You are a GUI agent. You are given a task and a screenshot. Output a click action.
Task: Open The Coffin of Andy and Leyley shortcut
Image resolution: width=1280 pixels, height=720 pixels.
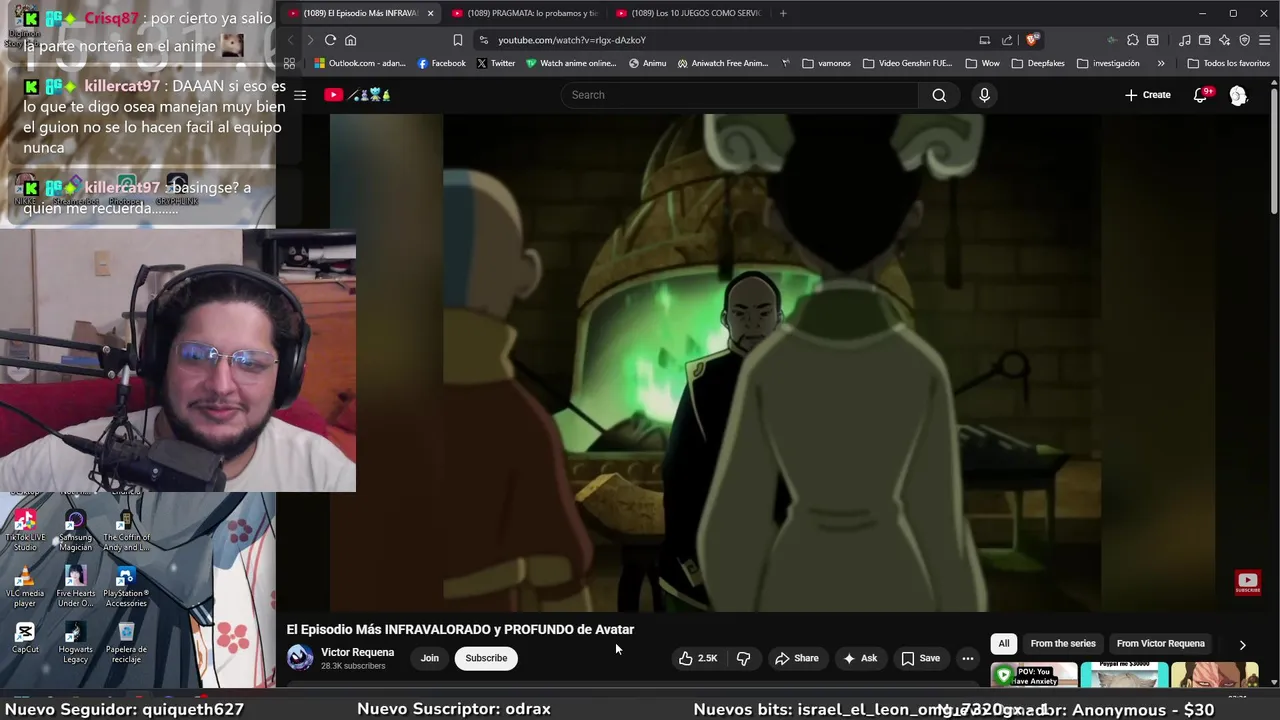tap(126, 530)
